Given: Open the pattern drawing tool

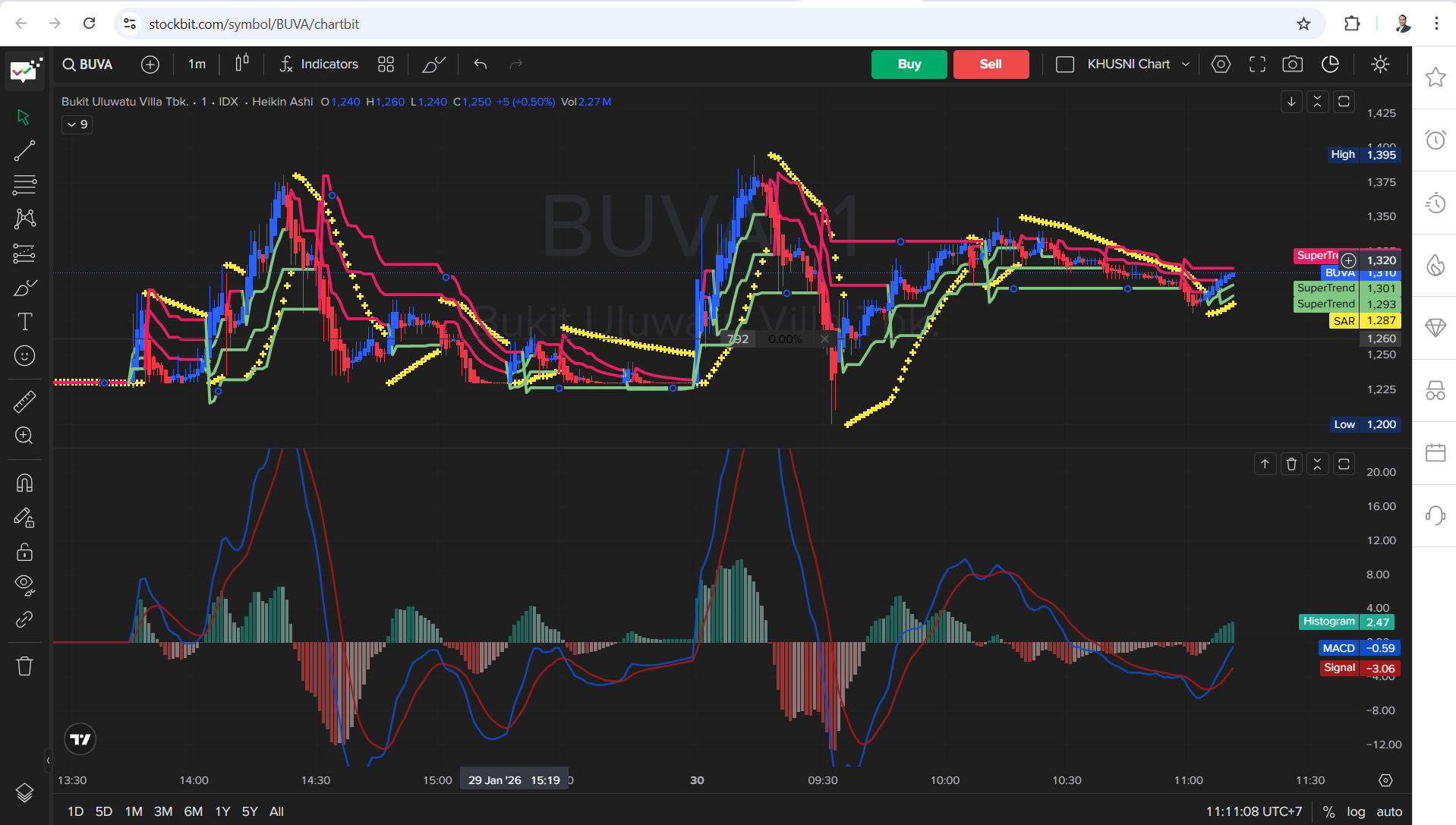Looking at the screenshot, I should (24, 219).
